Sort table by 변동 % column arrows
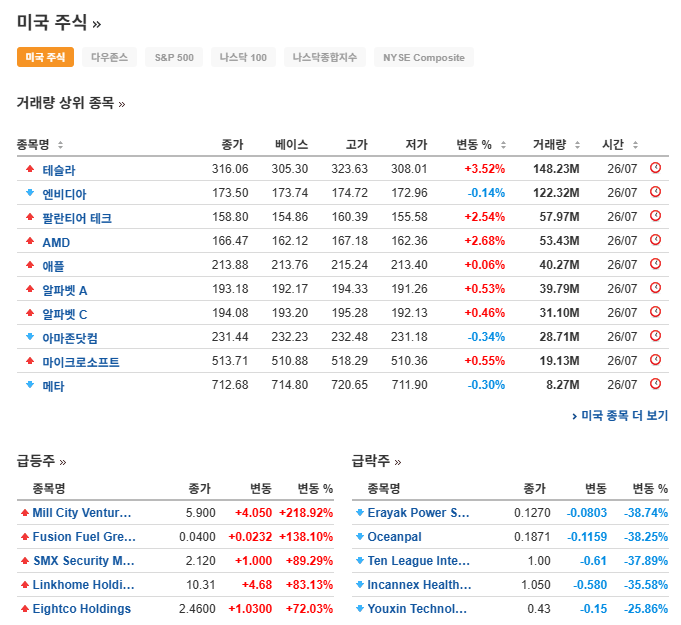This screenshot has height=625, width=681. pos(503,145)
